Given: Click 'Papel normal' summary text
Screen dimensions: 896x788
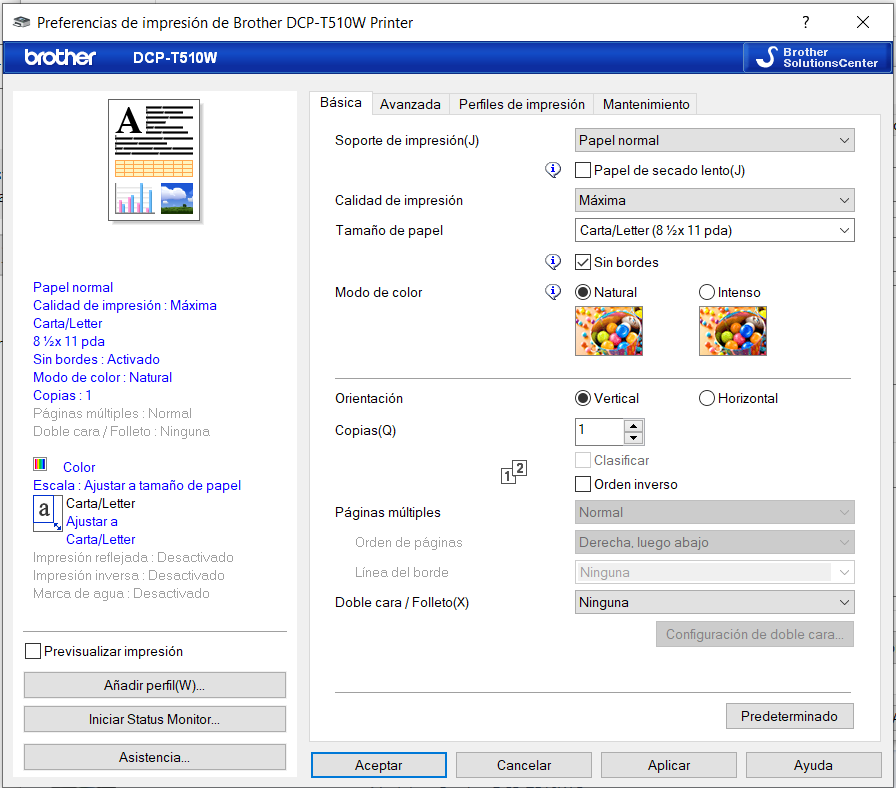Looking at the screenshot, I should click(x=73, y=287).
